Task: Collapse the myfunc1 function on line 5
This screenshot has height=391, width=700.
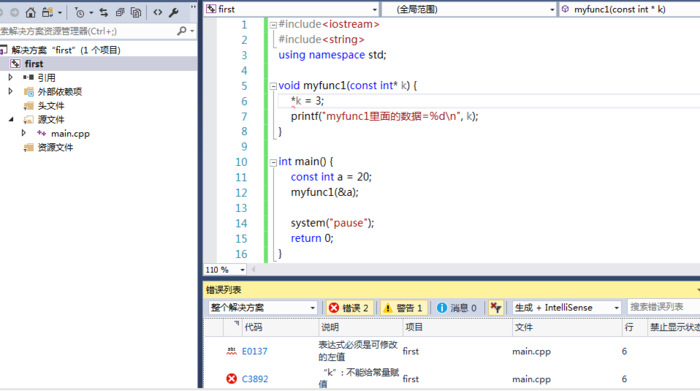Action: tap(273, 87)
